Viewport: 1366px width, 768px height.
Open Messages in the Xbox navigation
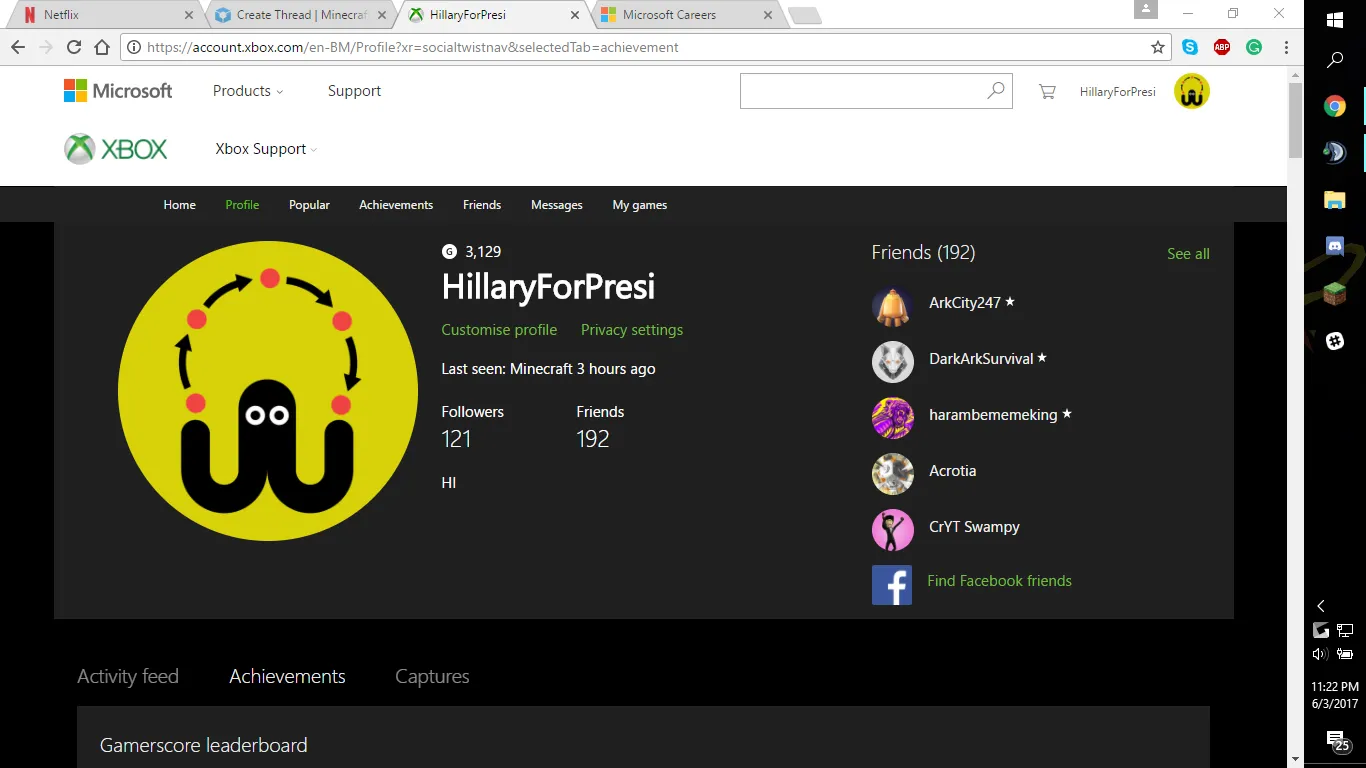pyautogui.click(x=557, y=205)
